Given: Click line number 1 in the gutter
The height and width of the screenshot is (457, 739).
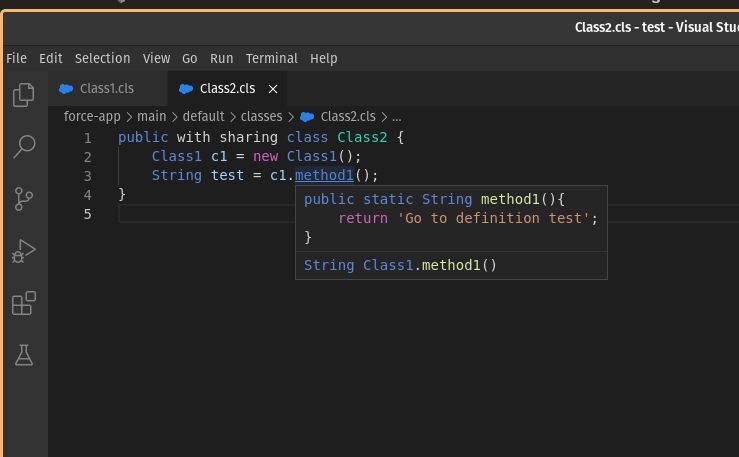Looking at the screenshot, I should tap(88, 138).
